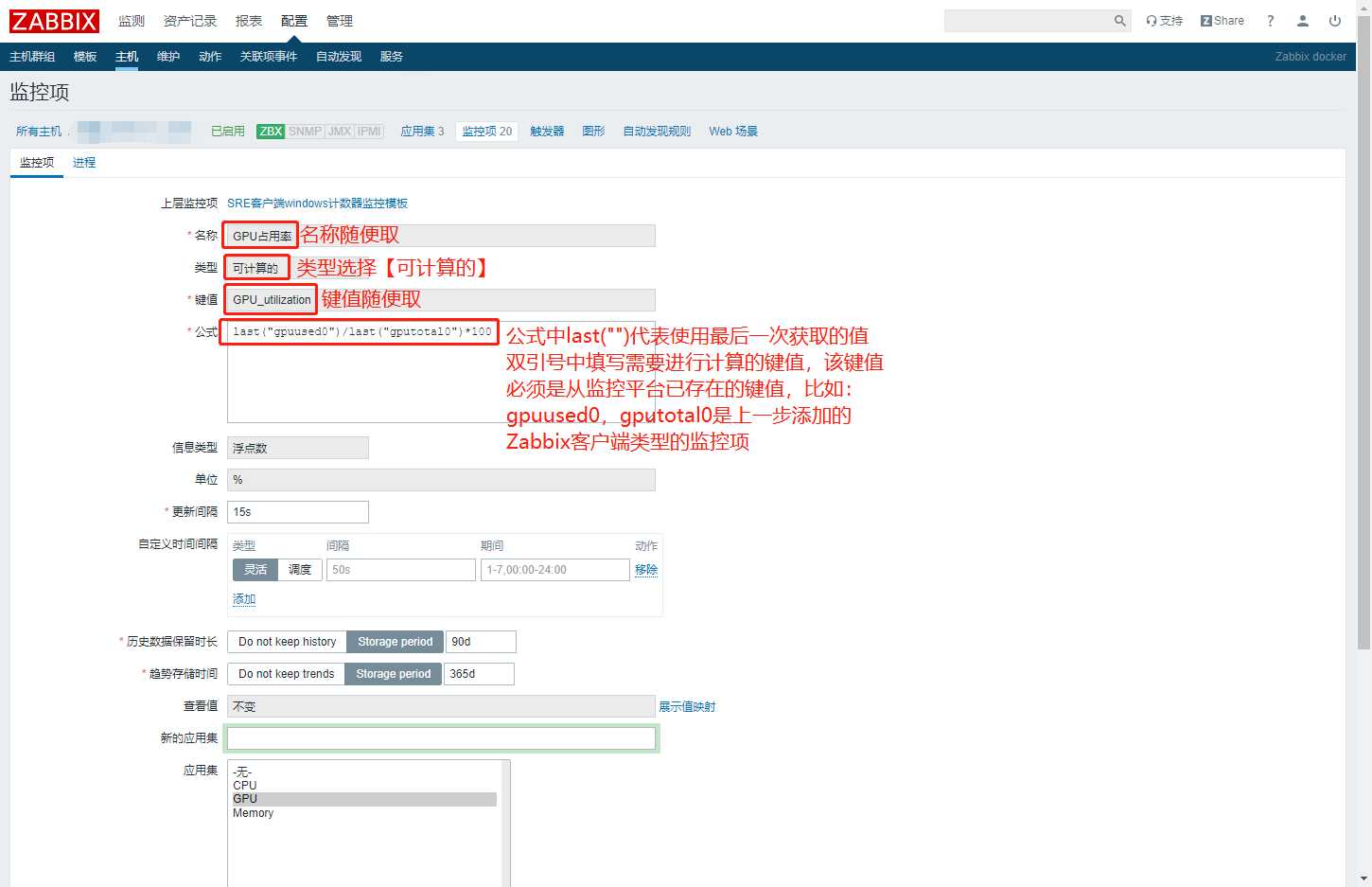Click the IPMI availability badge
This screenshot has width=1372, height=887.
tap(369, 132)
